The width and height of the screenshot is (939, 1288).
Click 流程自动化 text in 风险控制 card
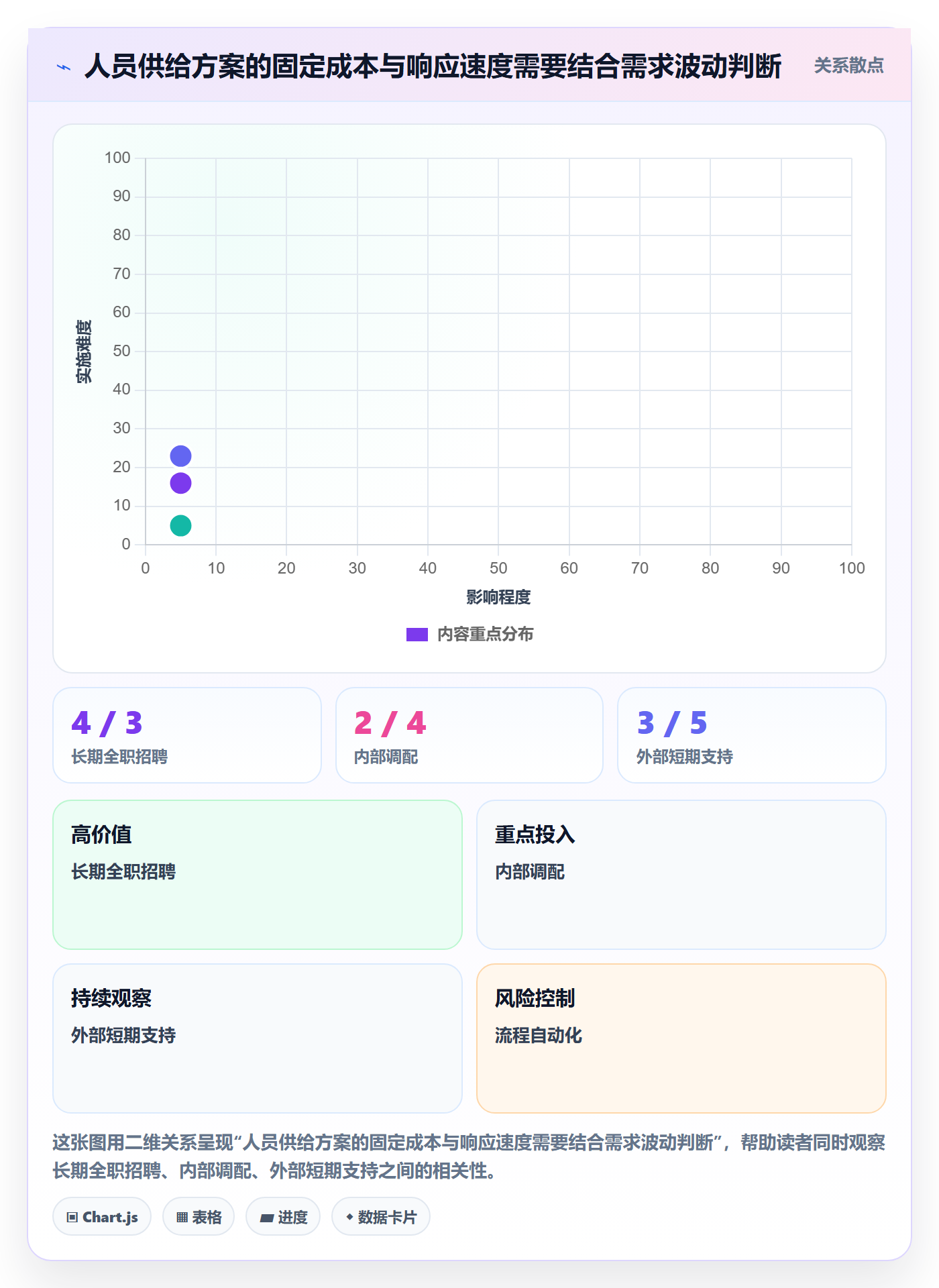point(539,1035)
